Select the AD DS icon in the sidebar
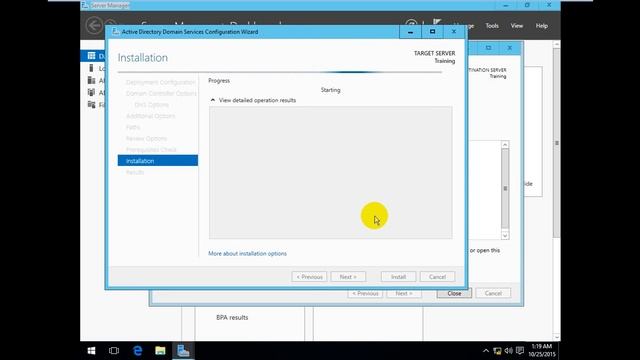 (x=91, y=93)
